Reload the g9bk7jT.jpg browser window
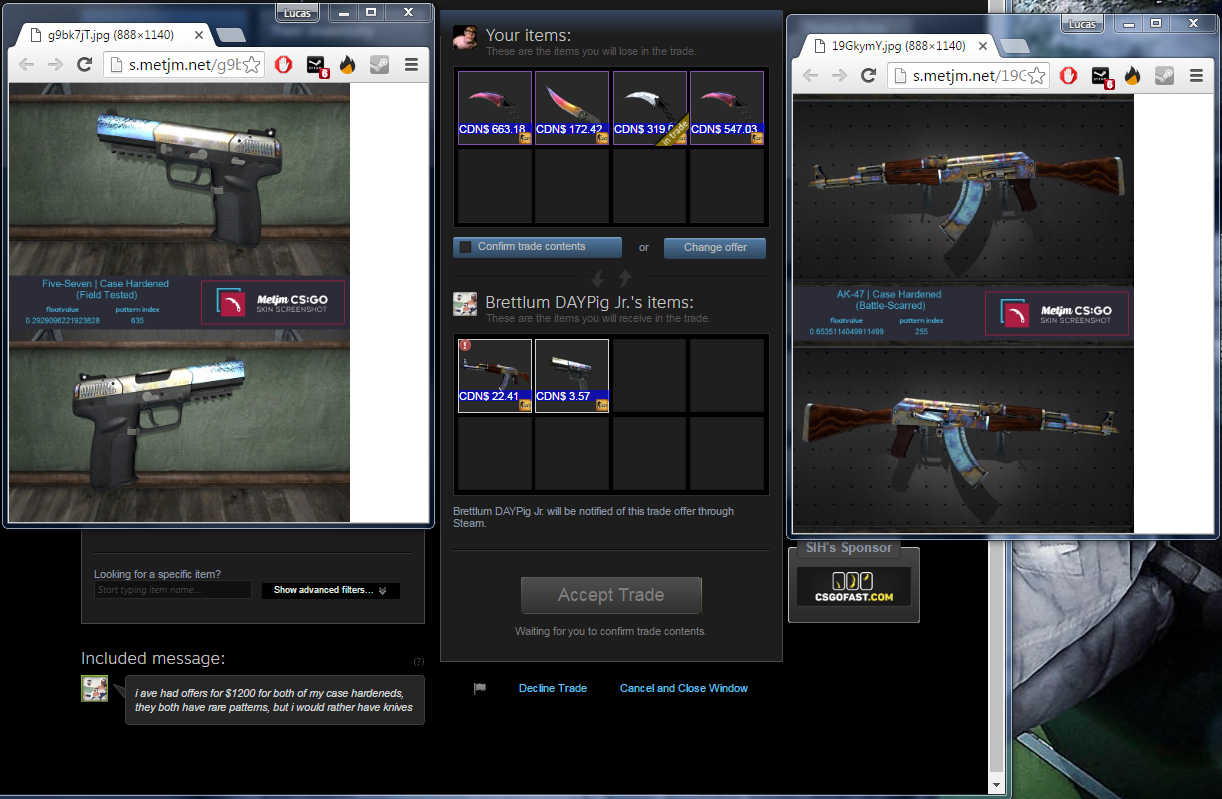This screenshot has width=1222, height=799. tap(85, 64)
